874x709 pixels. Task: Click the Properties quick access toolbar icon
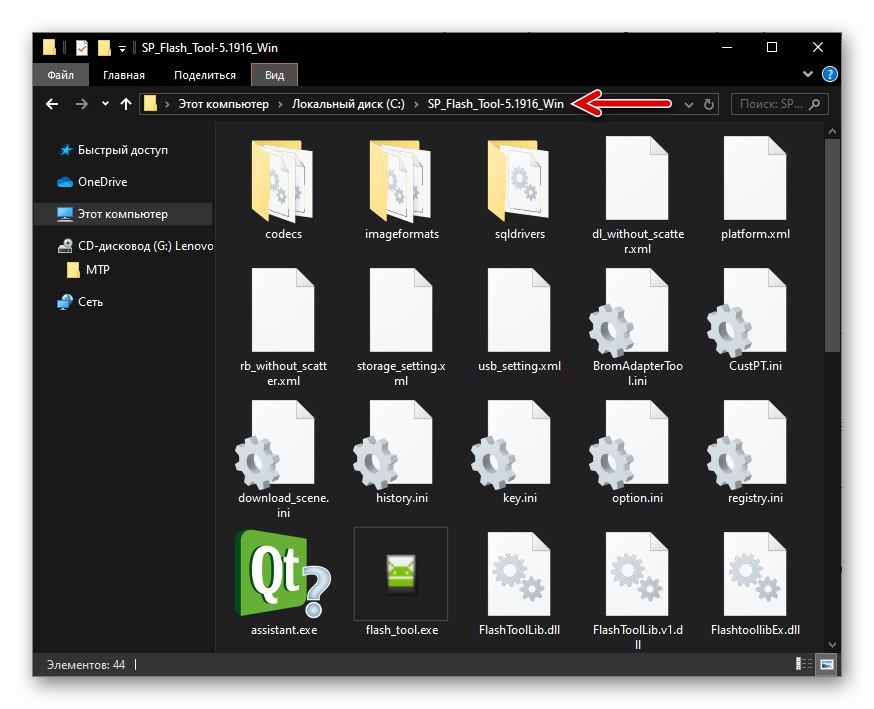pyautogui.click(x=82, y=48)
